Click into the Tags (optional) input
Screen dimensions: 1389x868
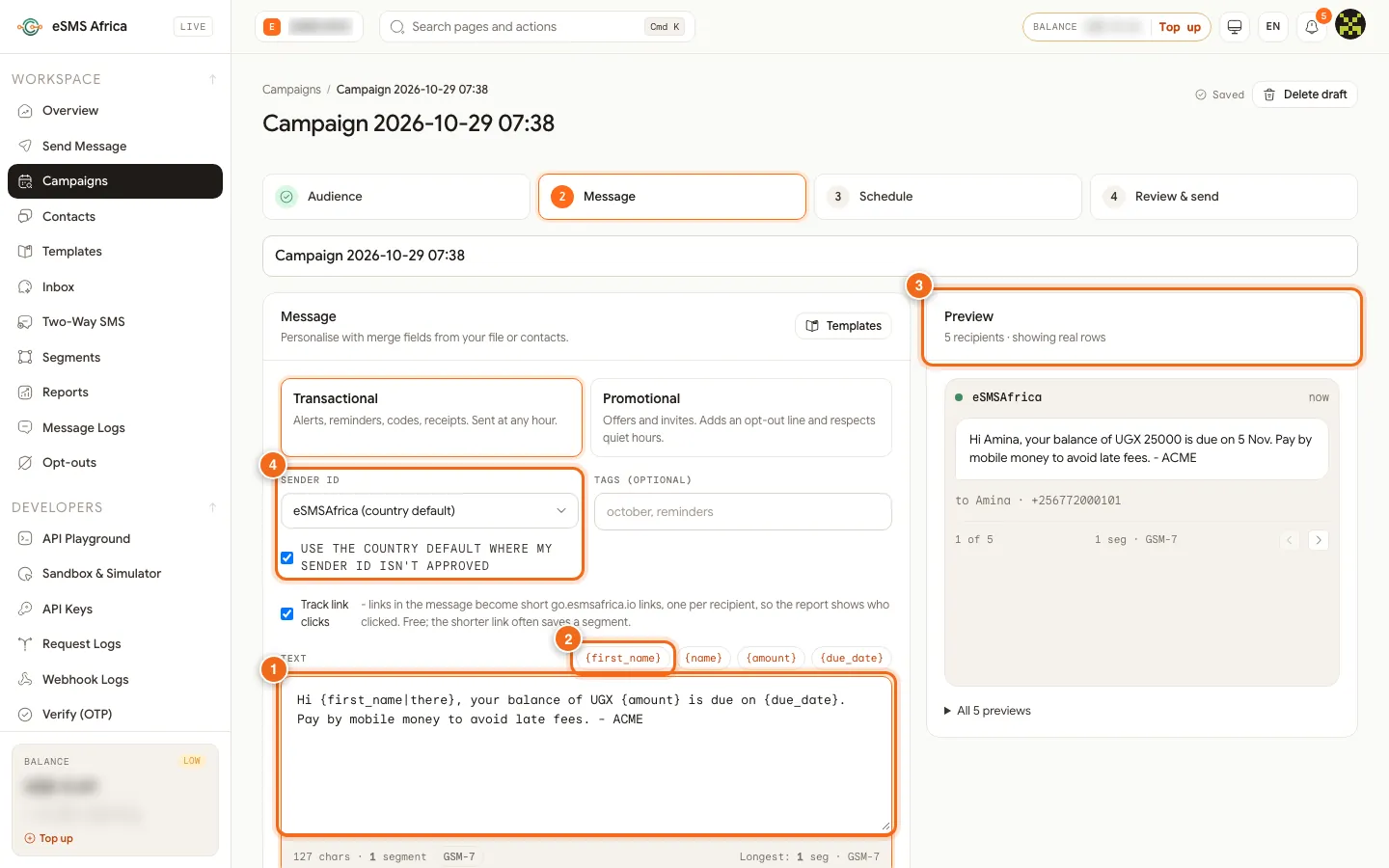pos(743,511)
